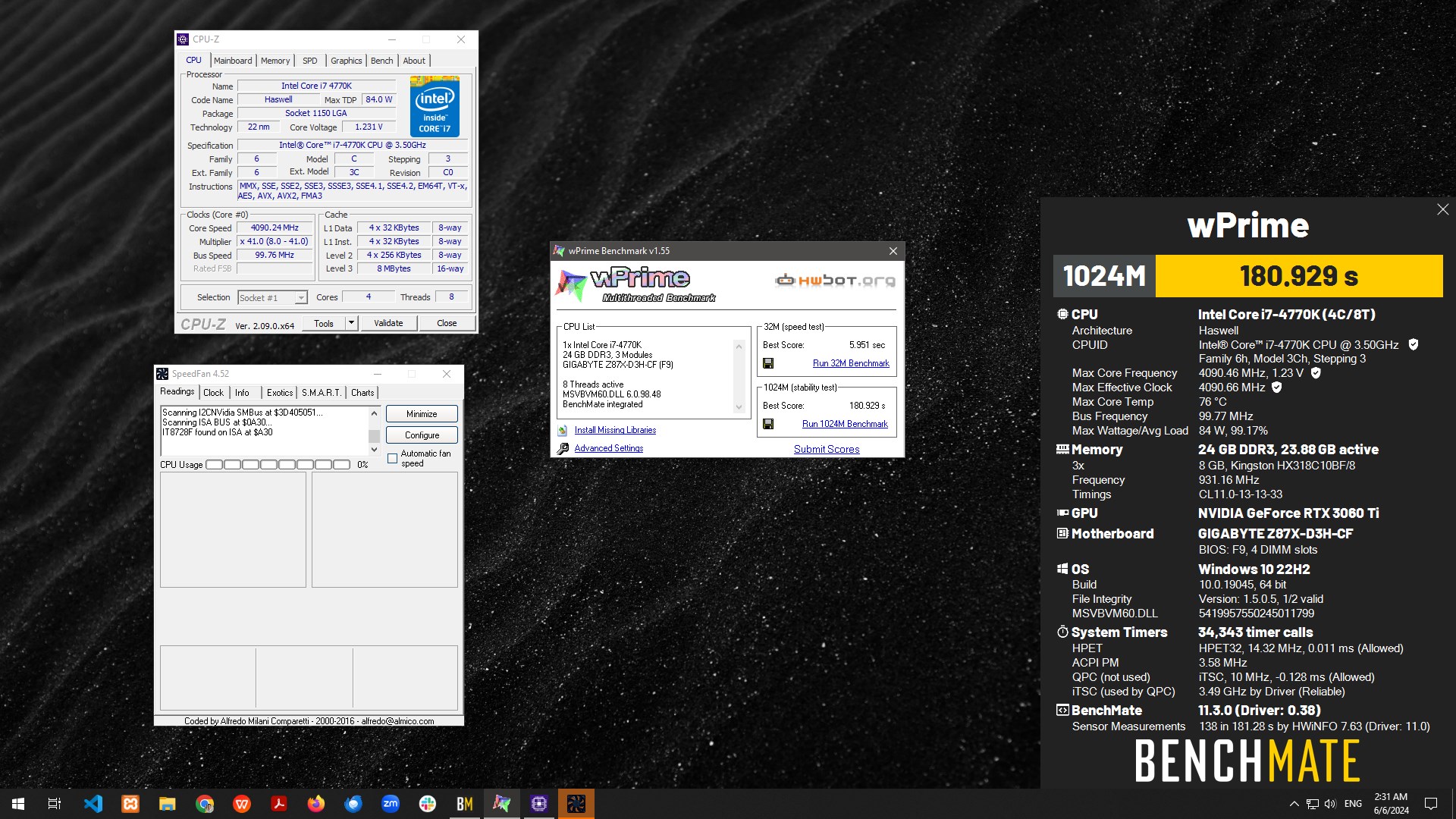Click the save icon beside Run 32M Benchmark

point(768,363)
